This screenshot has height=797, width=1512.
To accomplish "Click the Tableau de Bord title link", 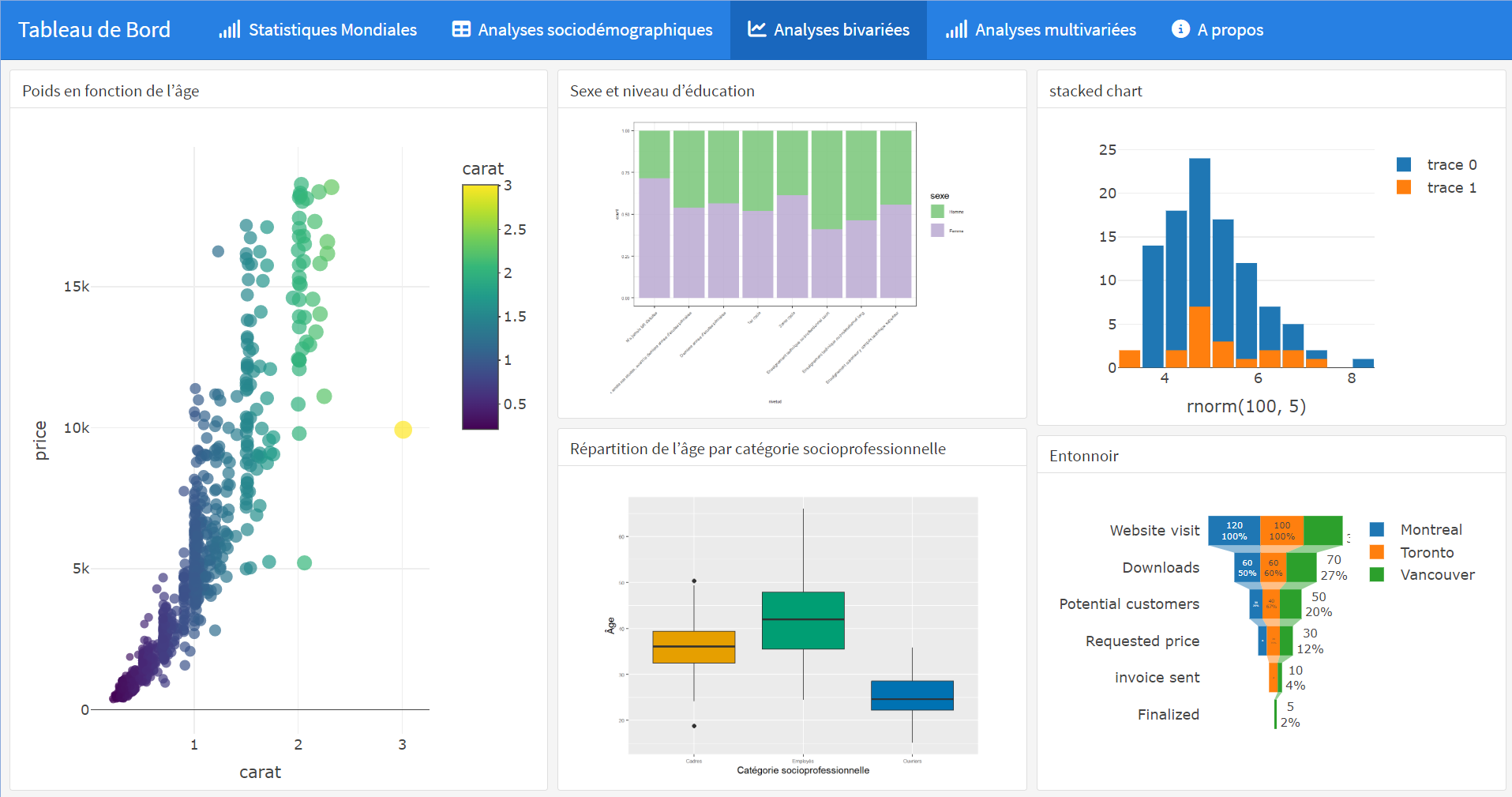I will 94,30.
